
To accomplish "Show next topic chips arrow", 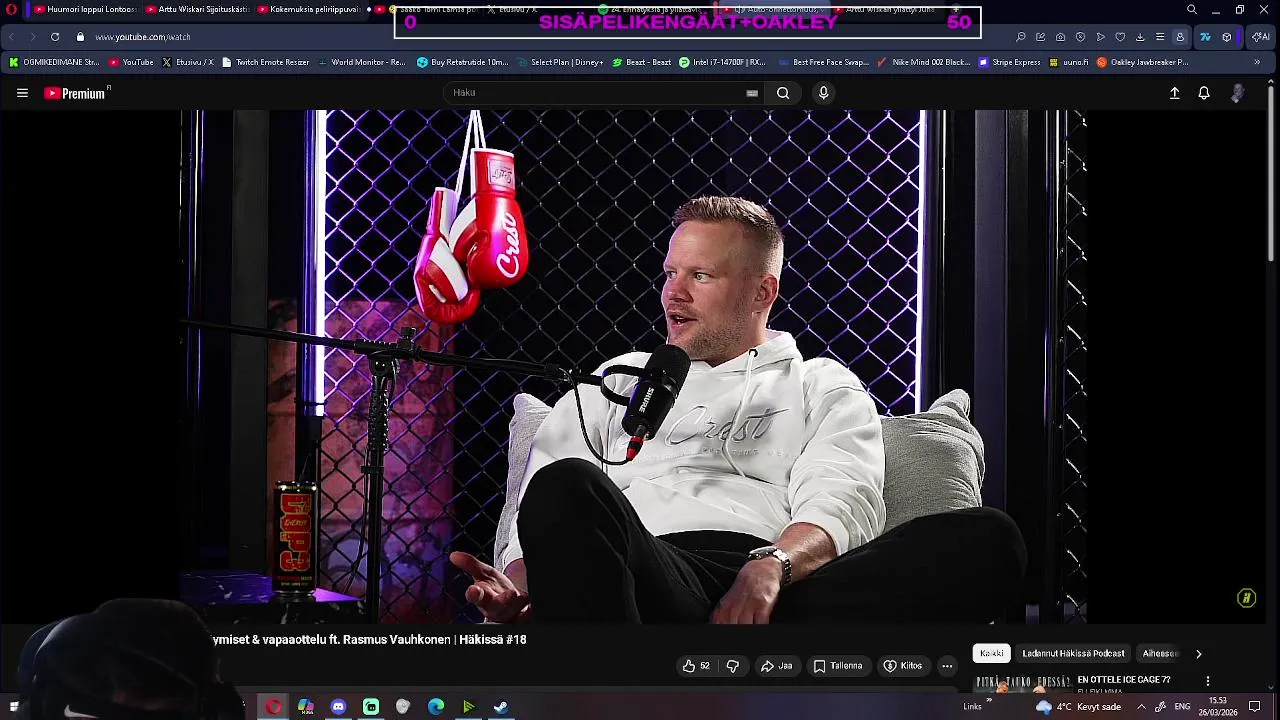I will (x=1198, y=654).
